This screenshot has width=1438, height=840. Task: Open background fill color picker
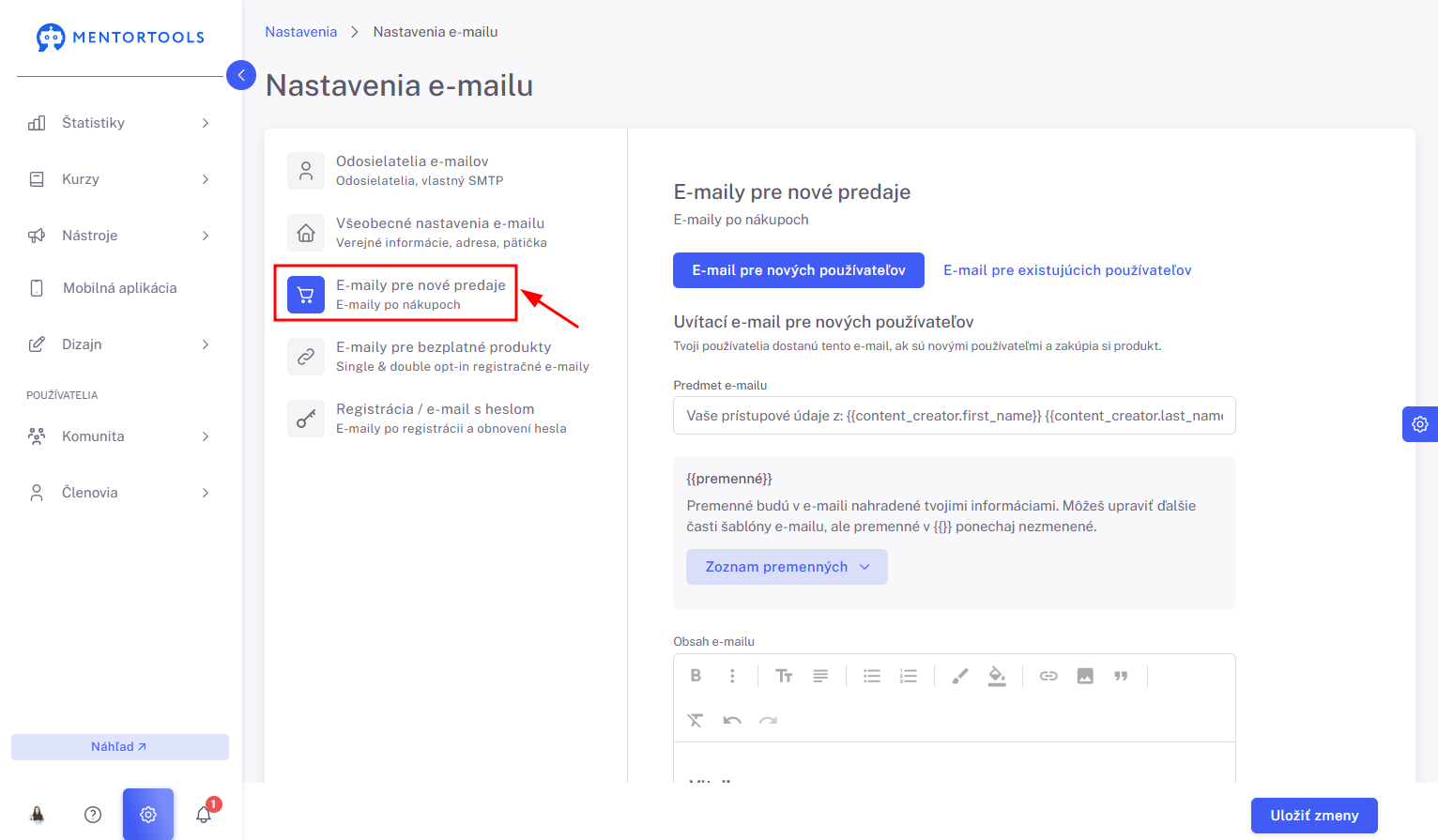(997, 676)
